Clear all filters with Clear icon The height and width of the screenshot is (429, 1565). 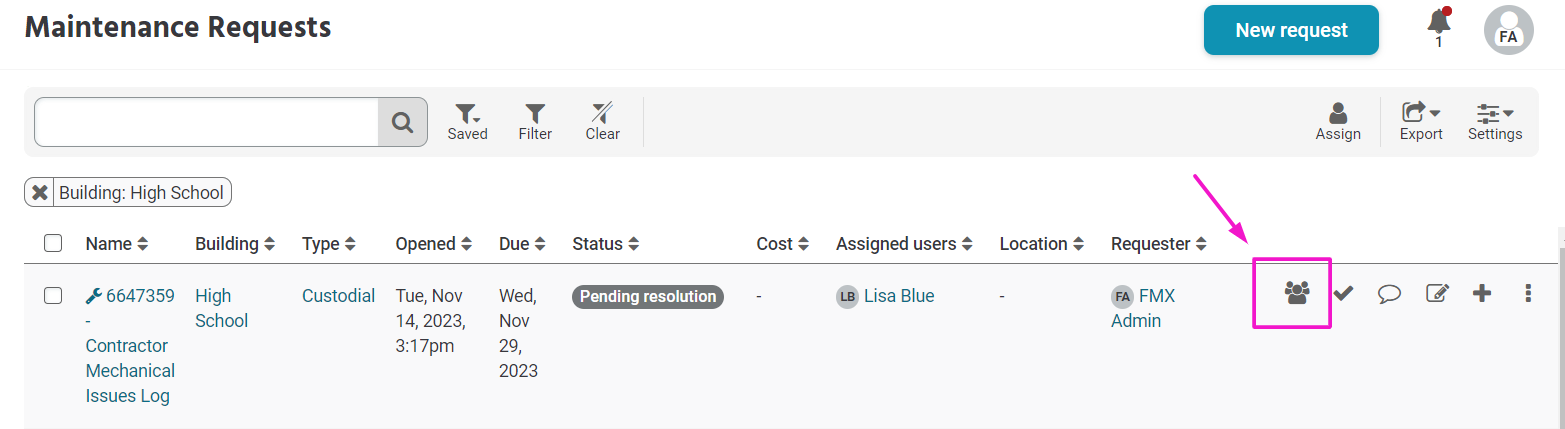[602, 122]
